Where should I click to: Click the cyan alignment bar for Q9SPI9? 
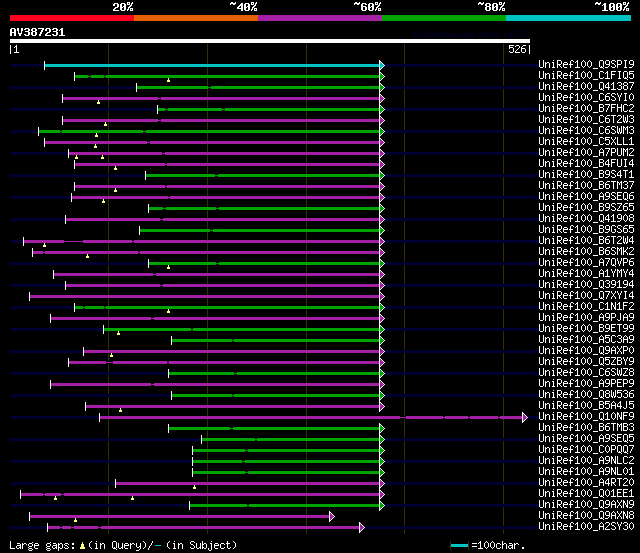[212, 65]
